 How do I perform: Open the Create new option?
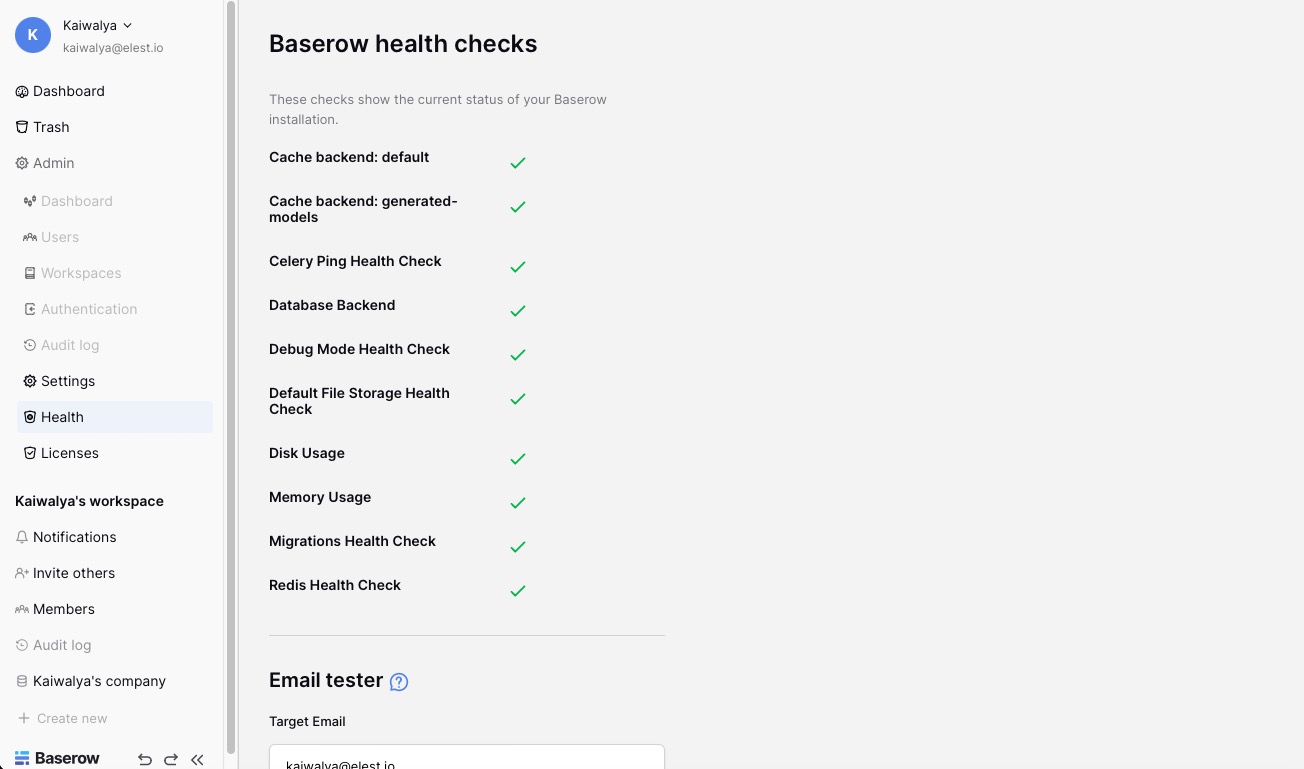click(x=71, y=718)
